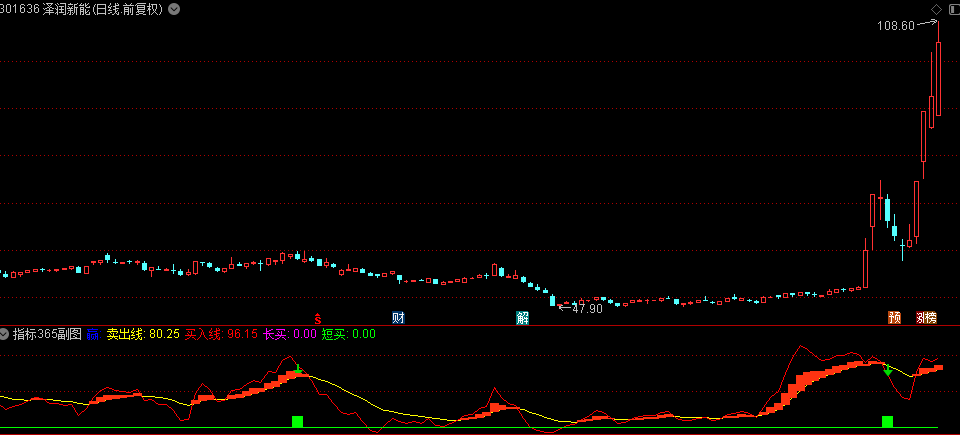The image size is (960, 435).
Task: Click the 榜 ranking list marker
Action: 931,318
